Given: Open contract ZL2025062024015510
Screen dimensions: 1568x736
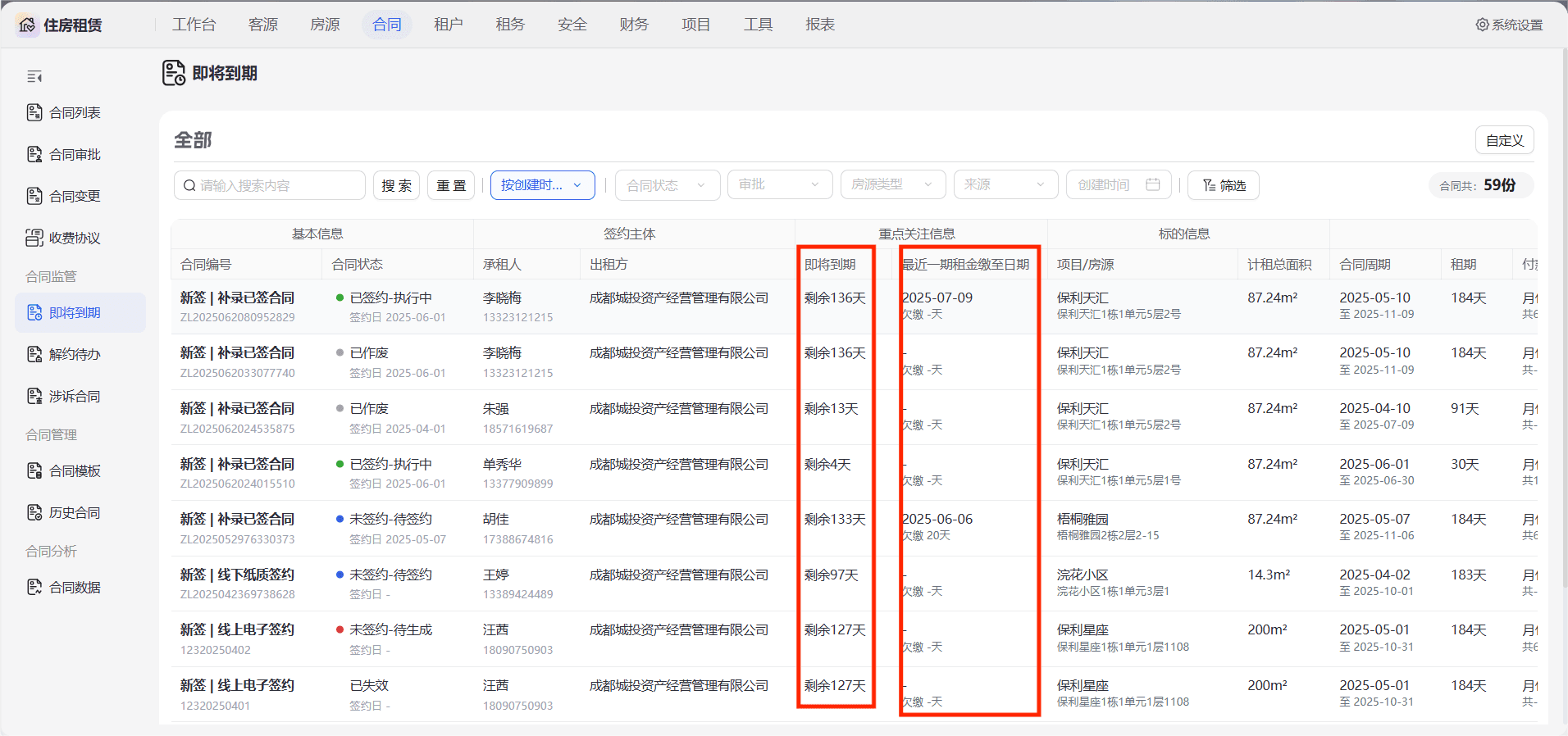Looking at the screenshot, I should [238, 484].
